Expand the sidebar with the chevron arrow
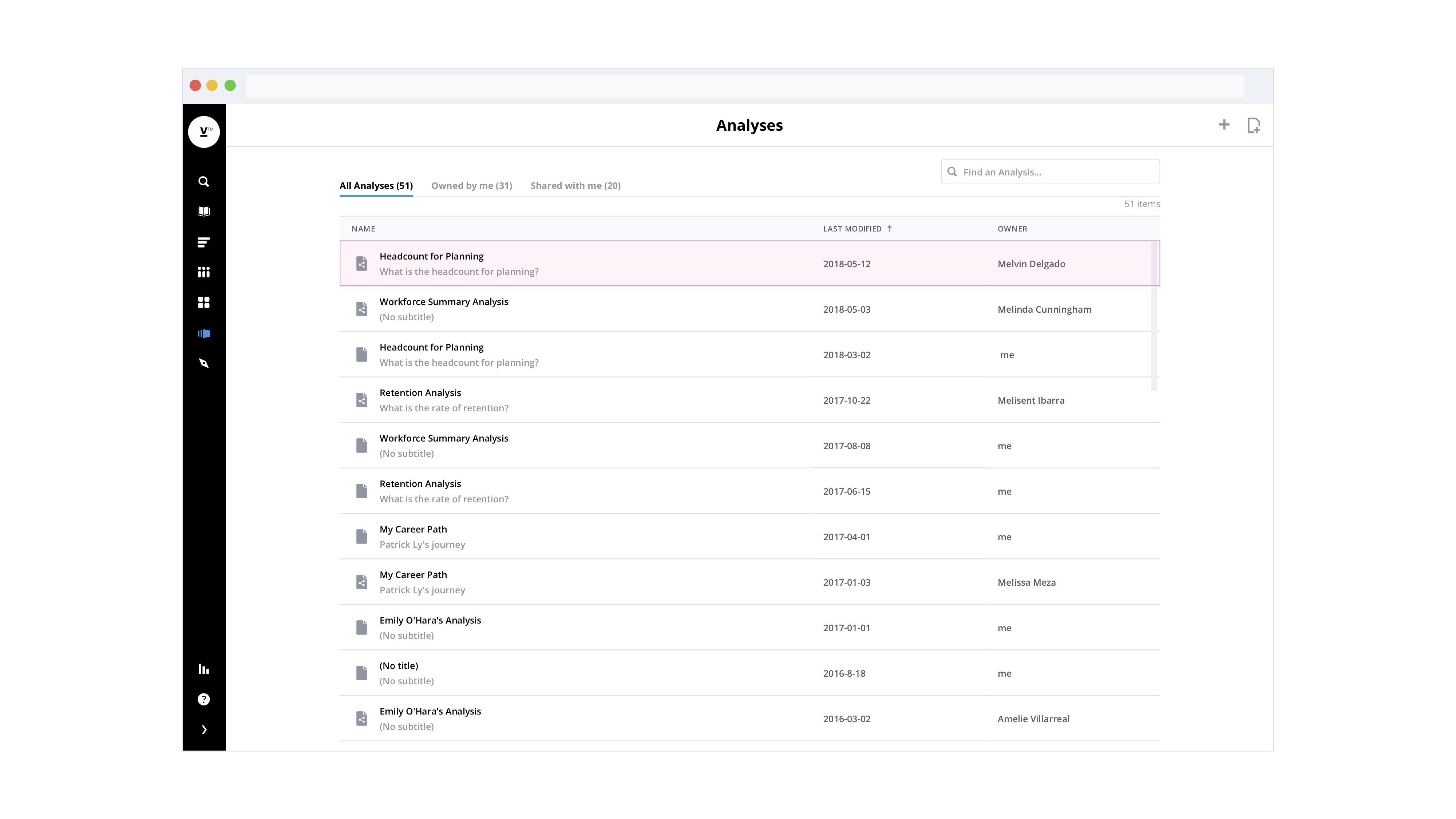This screenshot has height=819, width=1456. [204, 730]
